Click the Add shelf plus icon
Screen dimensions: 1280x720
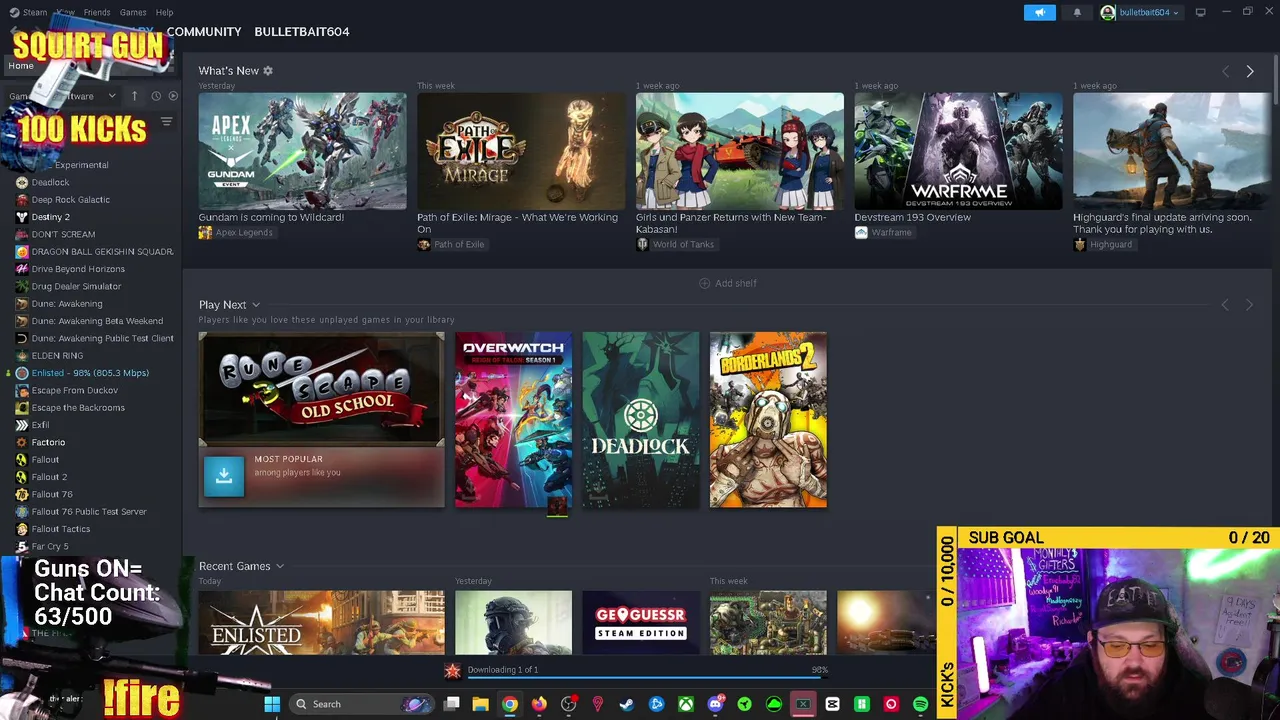(704, 283)
